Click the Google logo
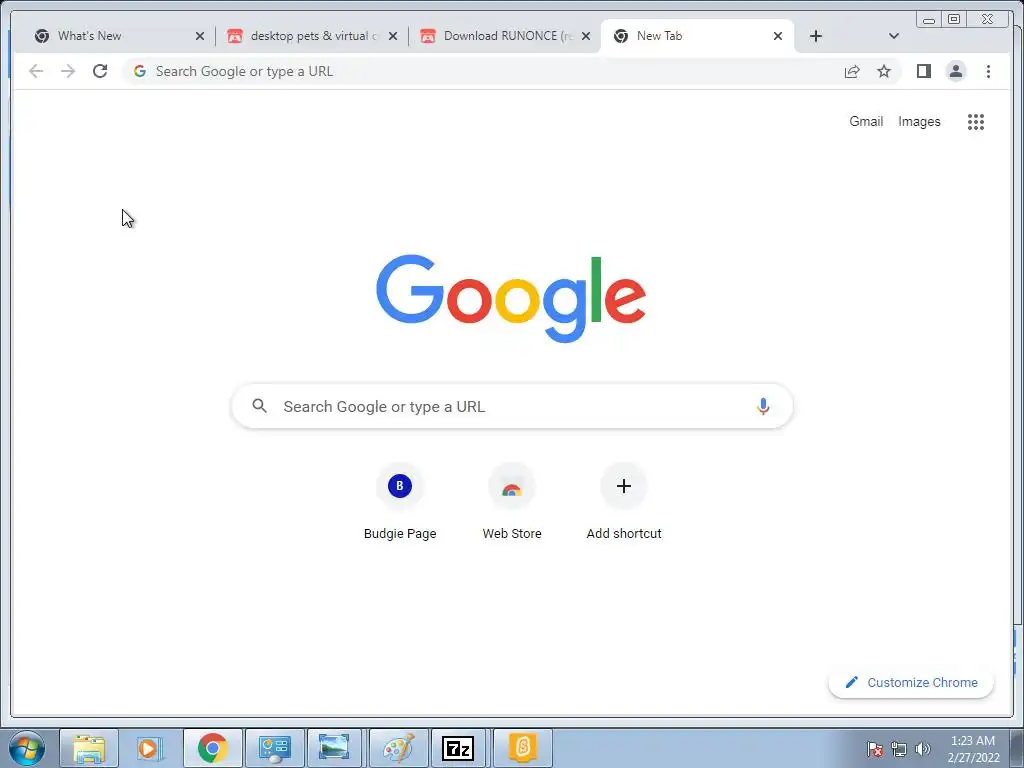The height and width of the screenshot is (768, 1024). point(511,298)
